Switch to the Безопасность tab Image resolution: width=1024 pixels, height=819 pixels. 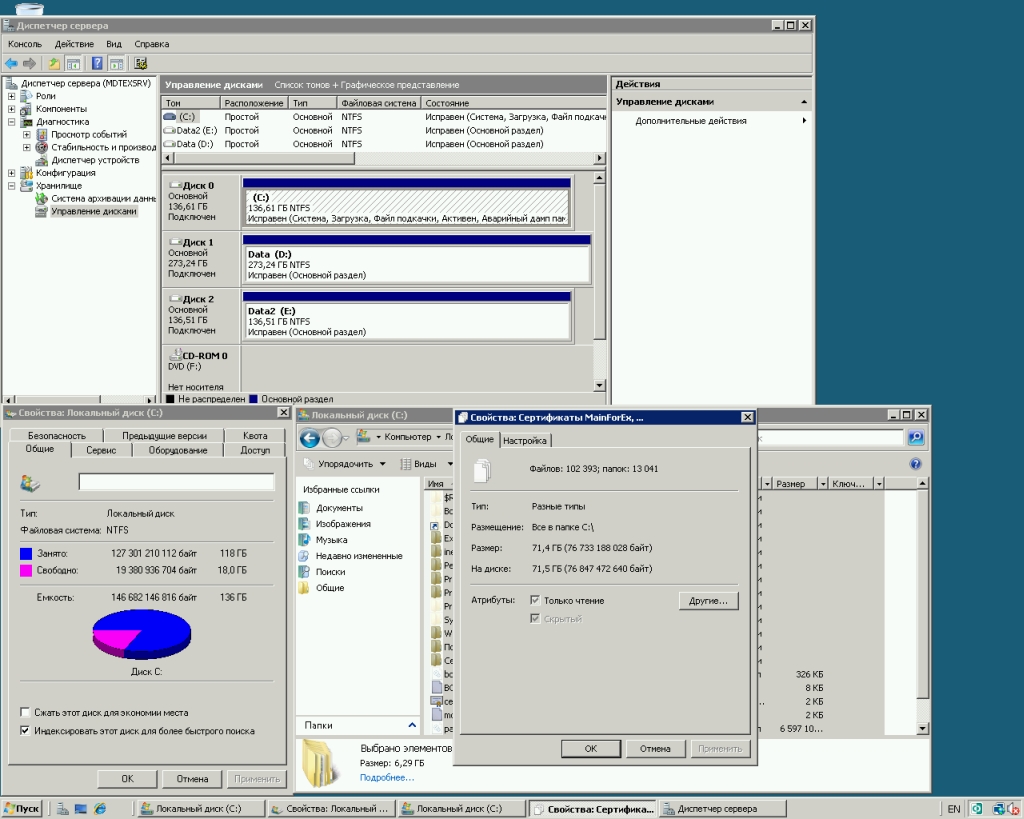coord(57,436)
